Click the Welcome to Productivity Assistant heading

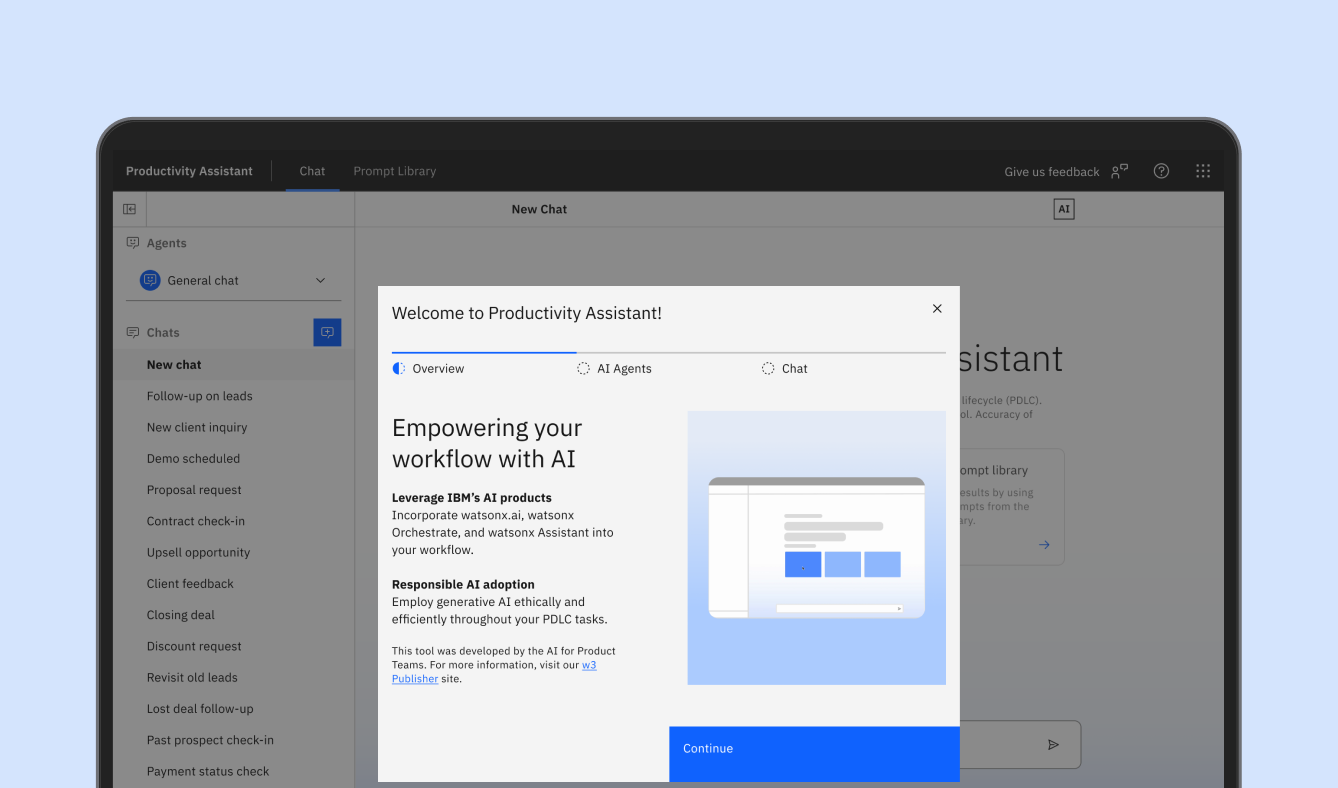click(527, 313)
